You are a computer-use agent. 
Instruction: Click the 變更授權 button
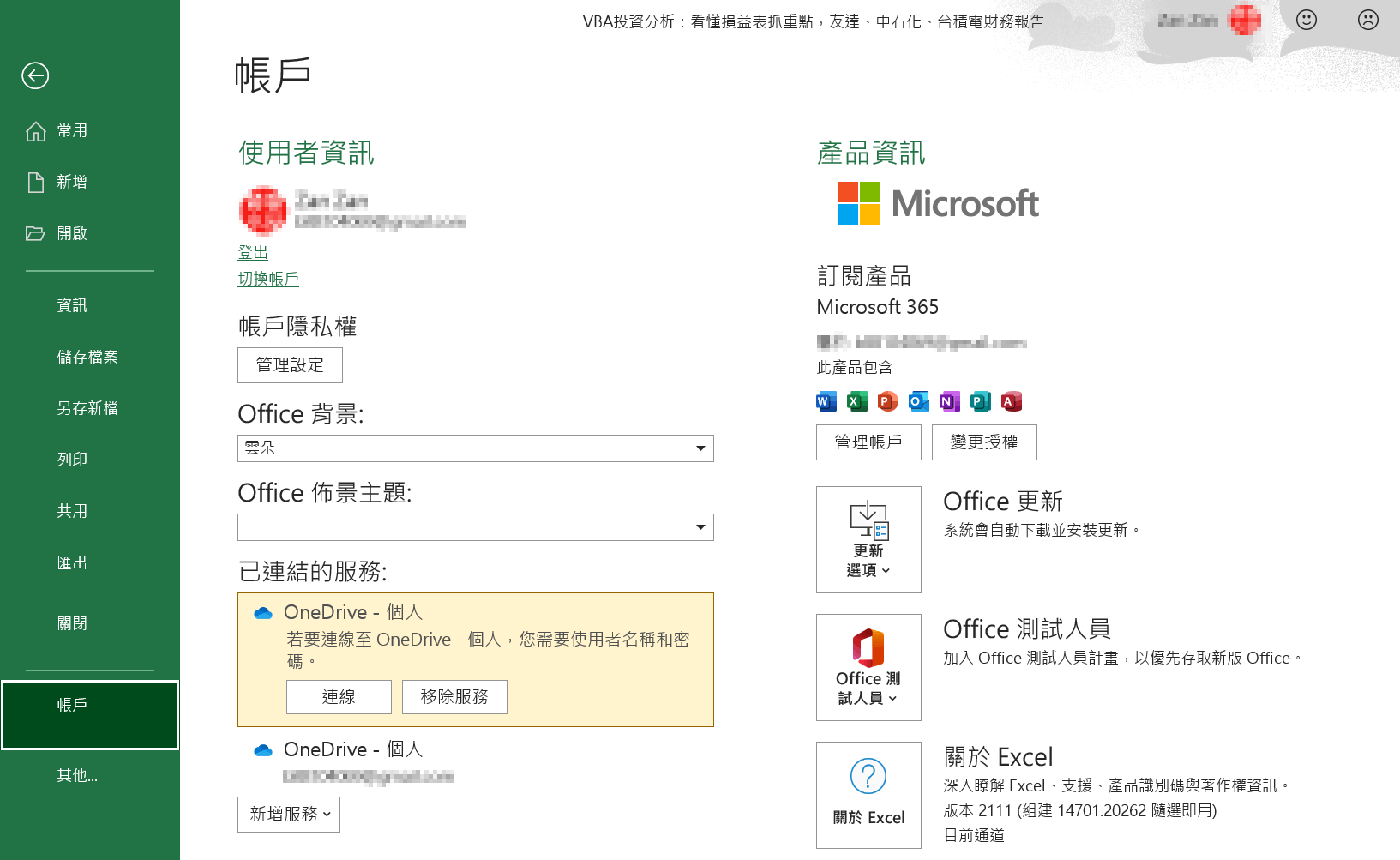tap(984, 442)
